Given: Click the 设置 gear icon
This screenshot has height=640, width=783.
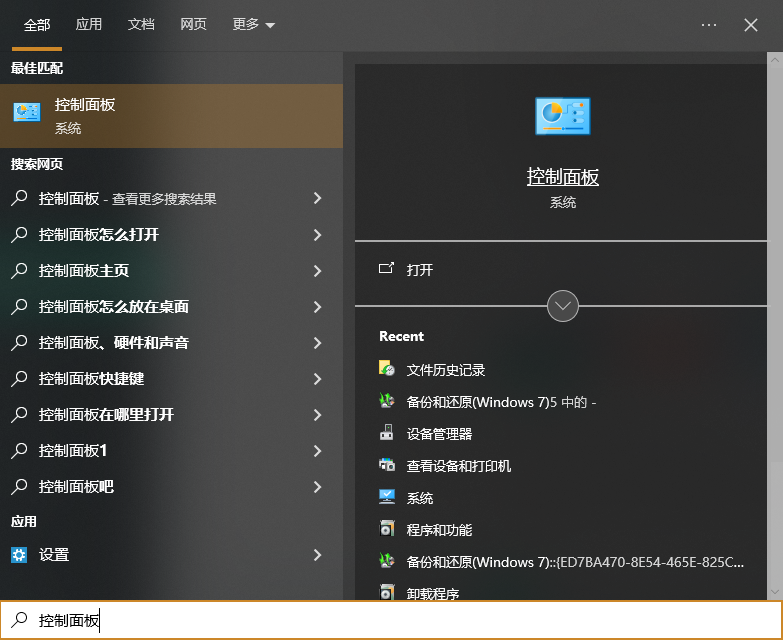Looking at the screenshot, I should pos(19,555).
